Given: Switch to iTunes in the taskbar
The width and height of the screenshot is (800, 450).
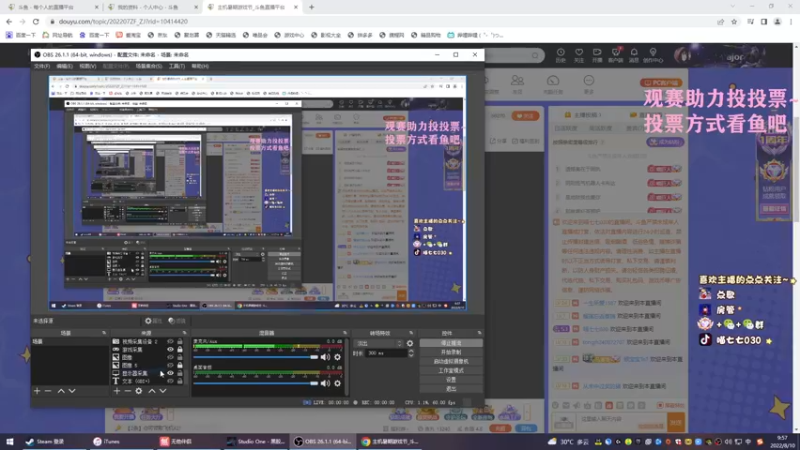Looking at the screenshot, I should (x=107, y=442).
